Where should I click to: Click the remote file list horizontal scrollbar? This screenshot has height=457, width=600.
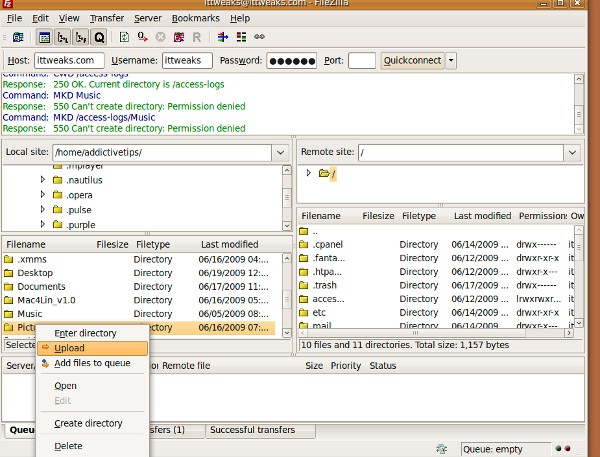[x=436, y=333]
